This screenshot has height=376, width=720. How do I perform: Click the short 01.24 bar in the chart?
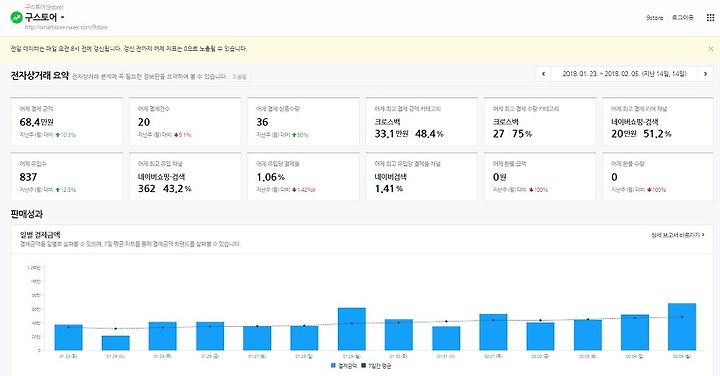point(116,343)
